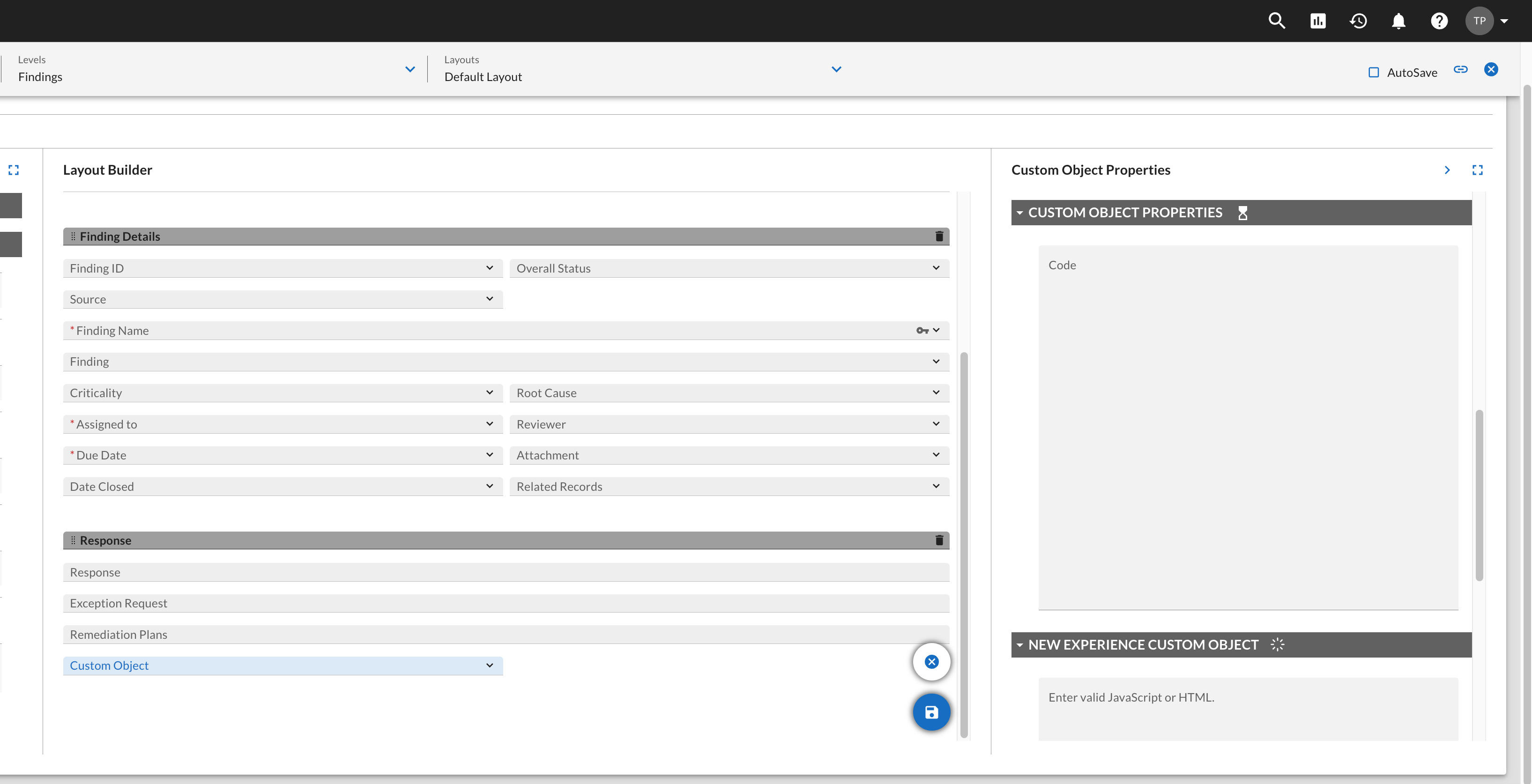Delete the Response section with the trash icon
Screen dimensions: 1532x784
pyautogui.click(x=939, y=540)
